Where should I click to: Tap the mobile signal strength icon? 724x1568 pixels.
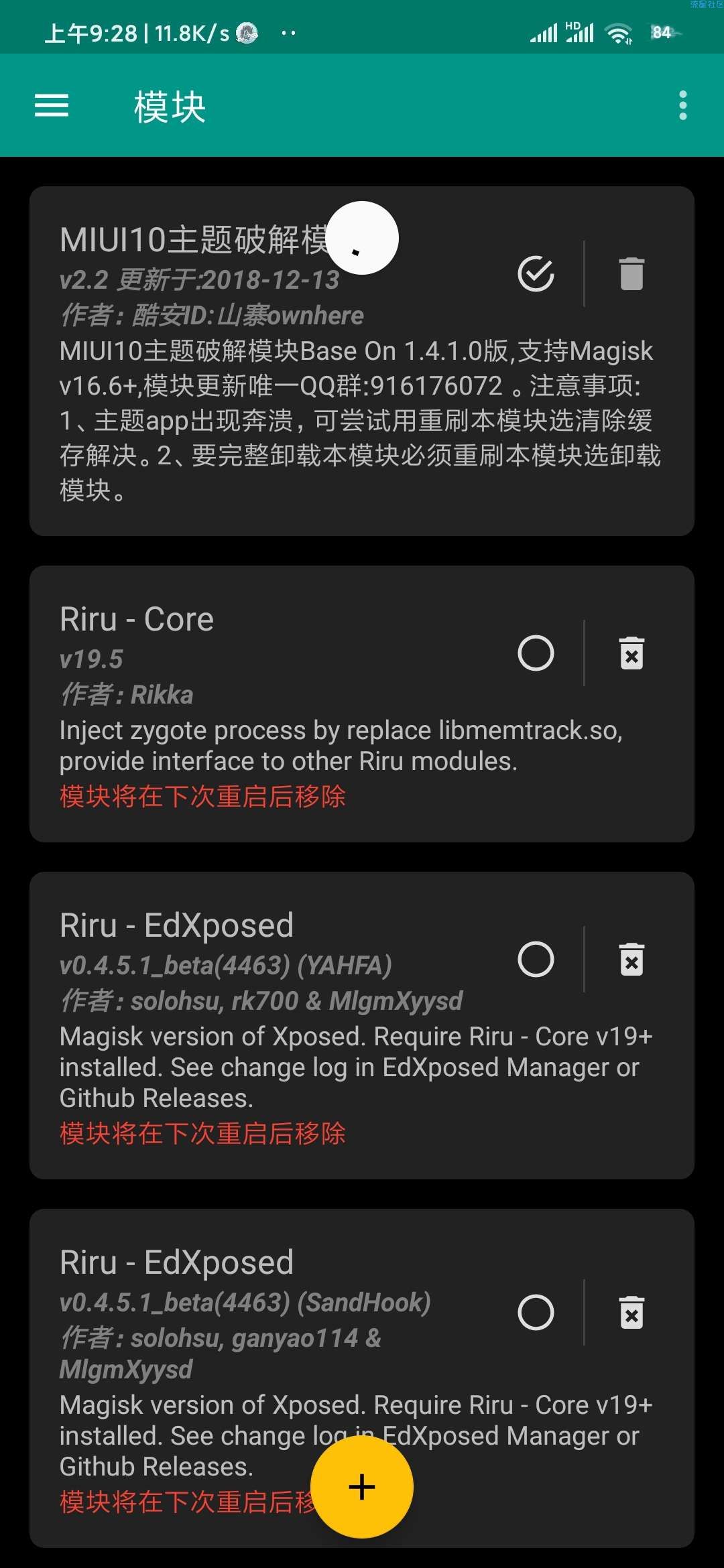544,33
